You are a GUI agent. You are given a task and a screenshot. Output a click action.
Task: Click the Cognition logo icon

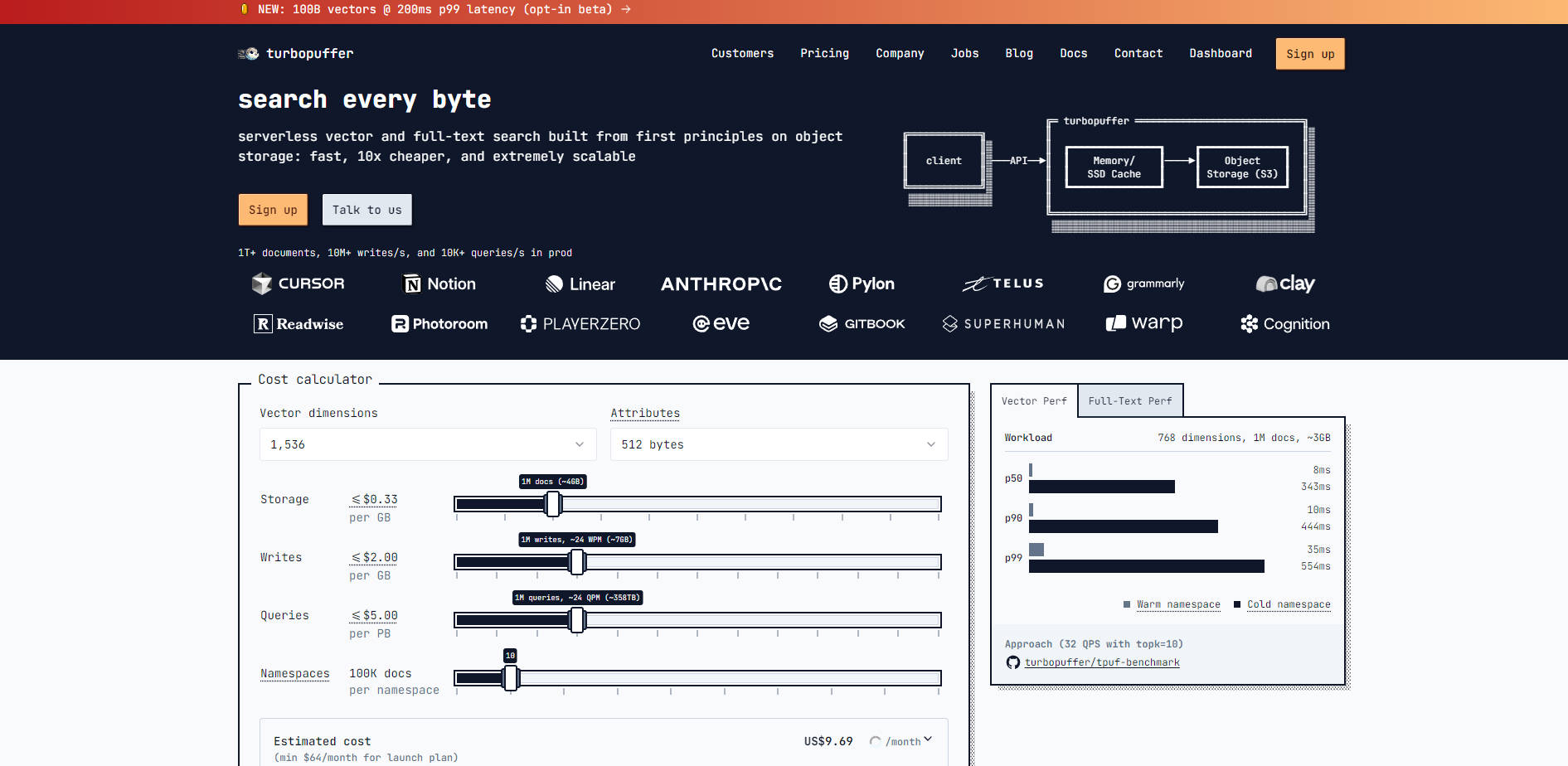click(x=1249, y=324)
